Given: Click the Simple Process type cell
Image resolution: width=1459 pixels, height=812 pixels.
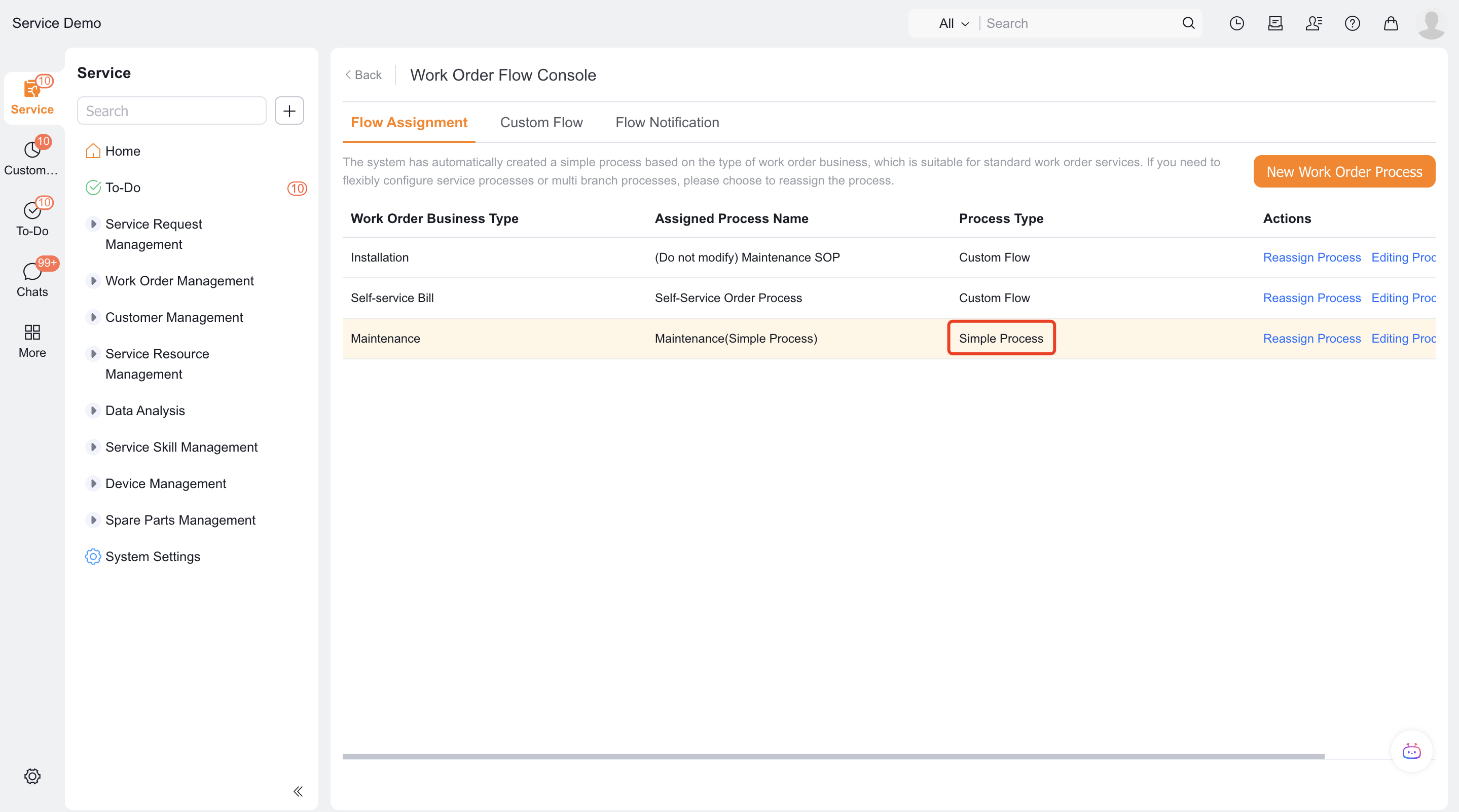Looking at the screenshot, I should point(1001,339).
